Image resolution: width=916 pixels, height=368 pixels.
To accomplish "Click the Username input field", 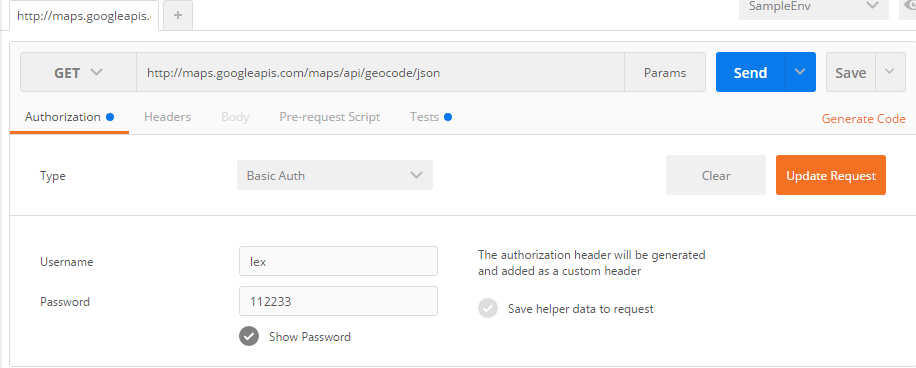I will coord(338,261).
